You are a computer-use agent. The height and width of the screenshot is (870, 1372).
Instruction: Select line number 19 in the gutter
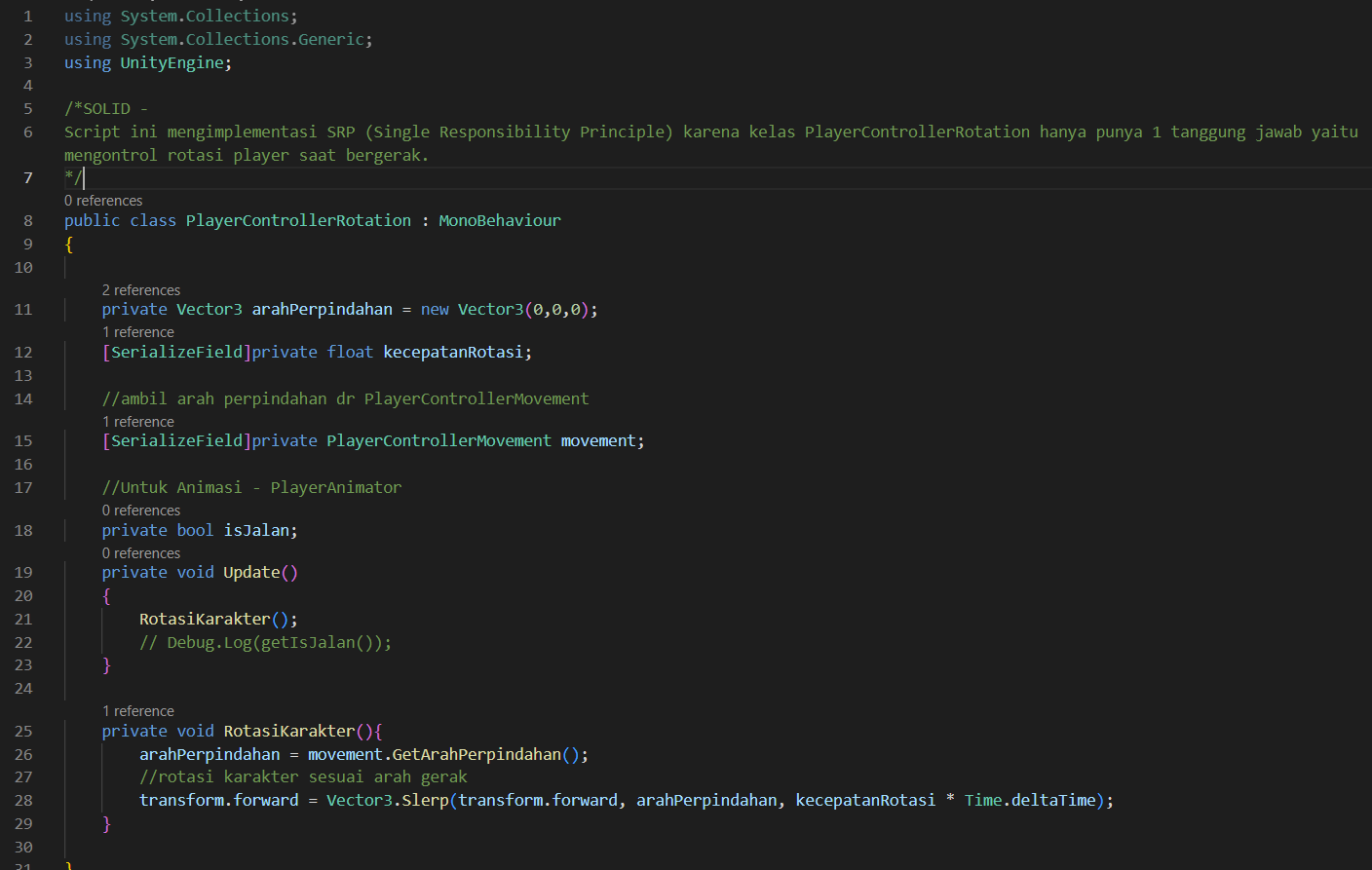(x=23, y=572)
